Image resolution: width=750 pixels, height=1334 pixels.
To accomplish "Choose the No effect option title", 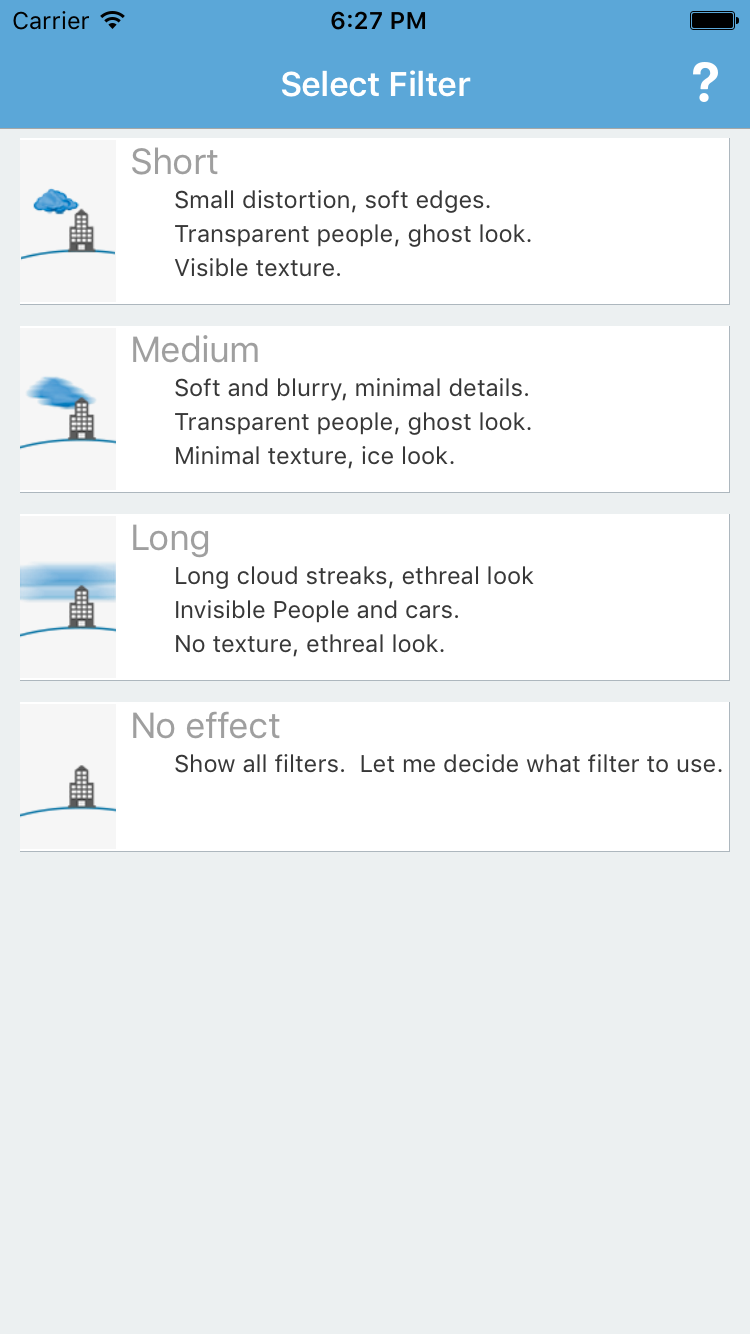I will [205, 726].
